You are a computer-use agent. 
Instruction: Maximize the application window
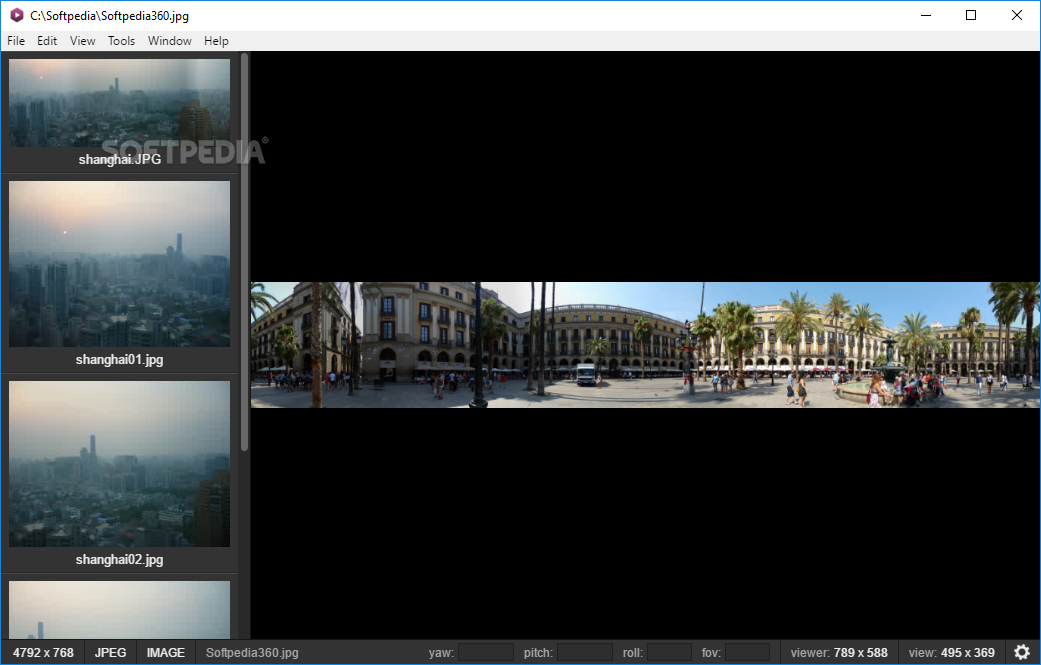tap(971, 15)
